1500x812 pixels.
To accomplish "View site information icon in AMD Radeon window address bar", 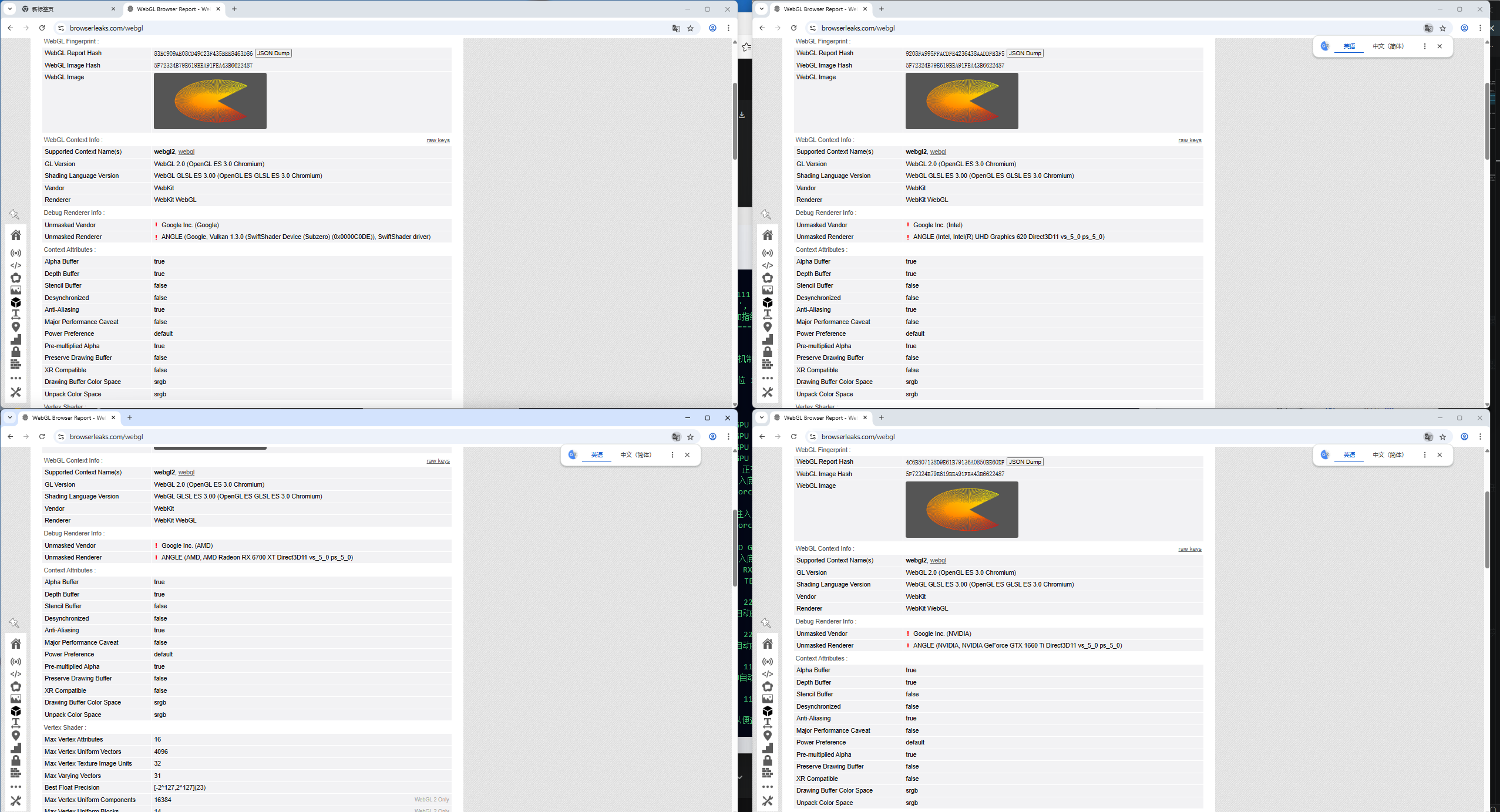I will pyautogui.click(x=61, y=437).
